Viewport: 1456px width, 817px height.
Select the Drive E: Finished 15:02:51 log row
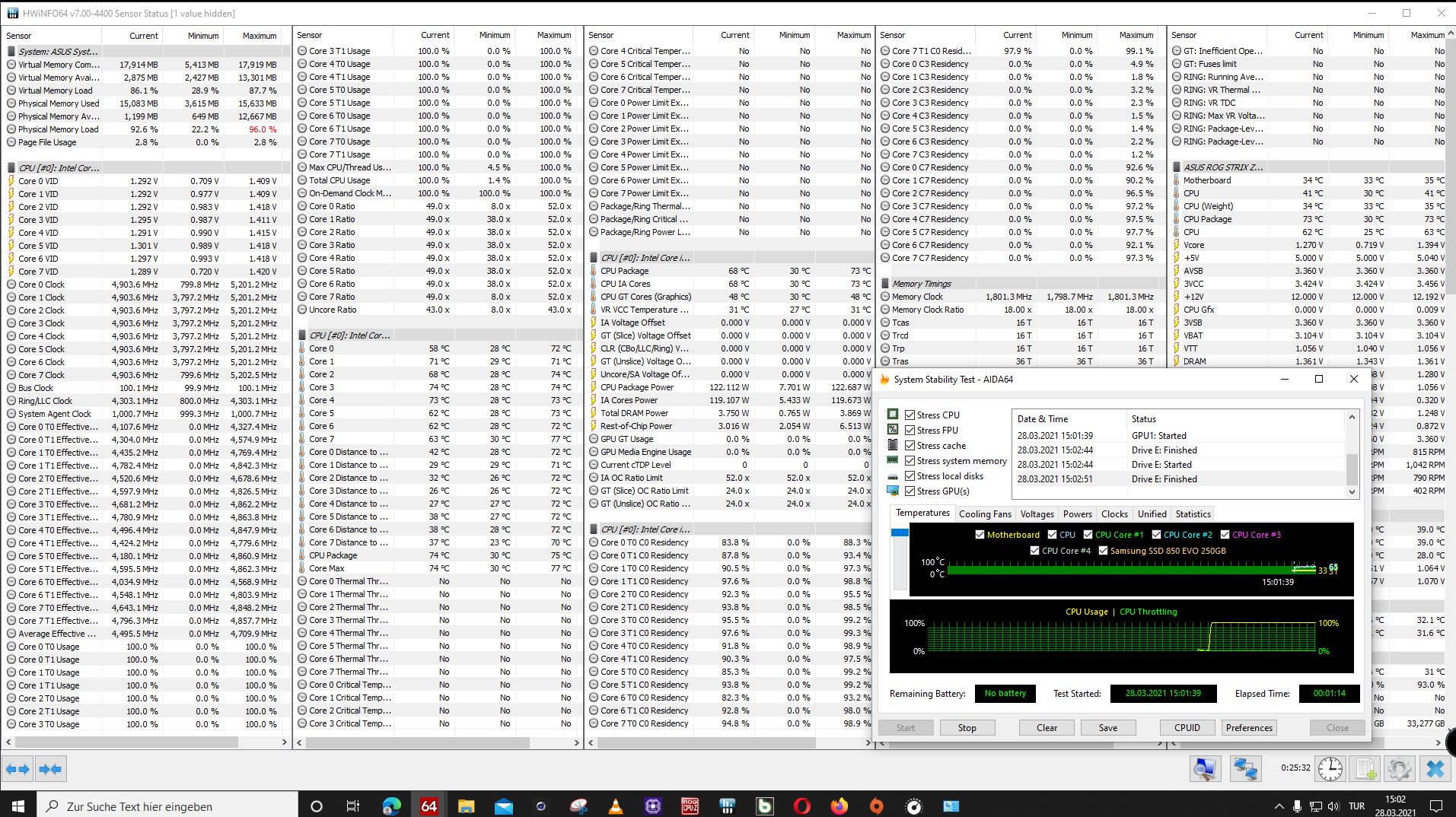coord(1178,478)
